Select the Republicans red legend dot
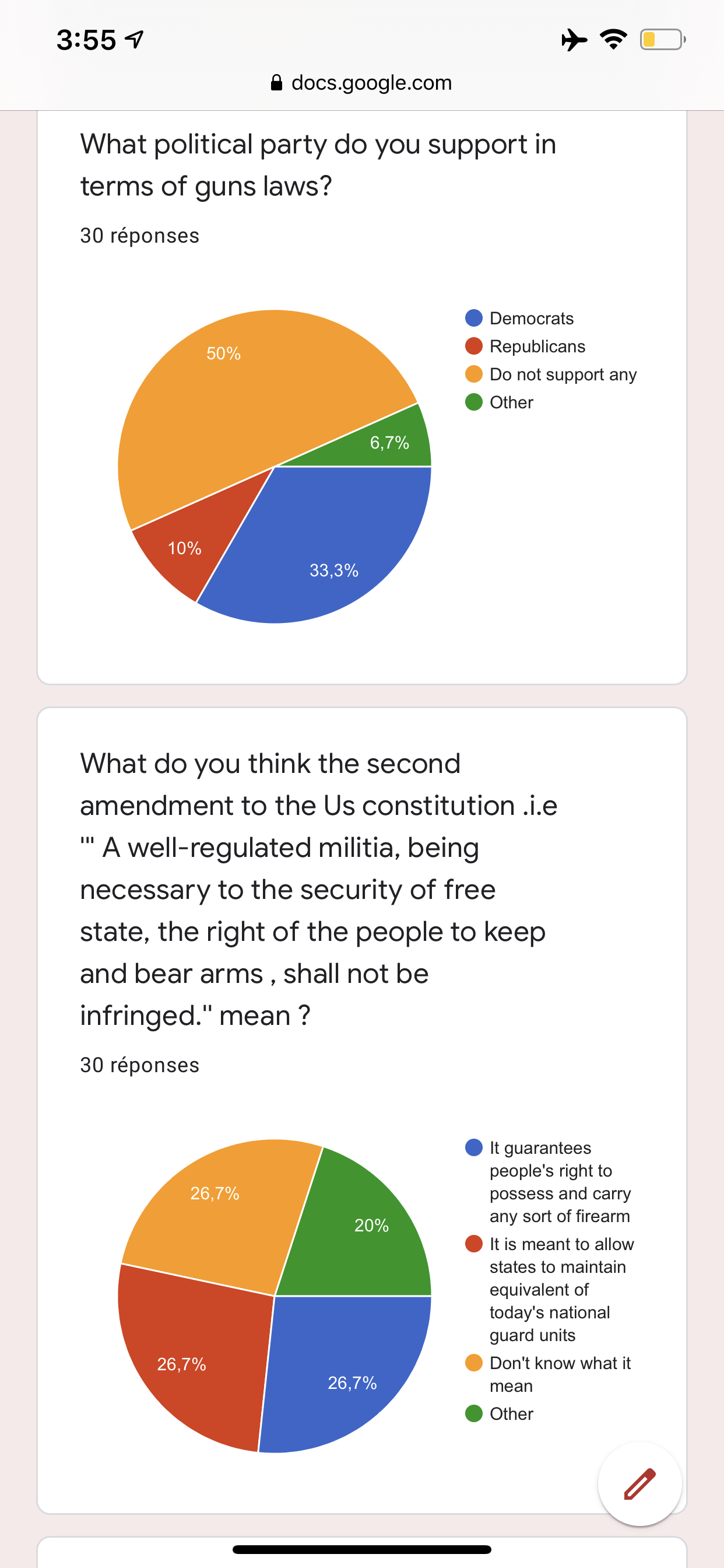724x1568 pixels. [x=474, y=346]
